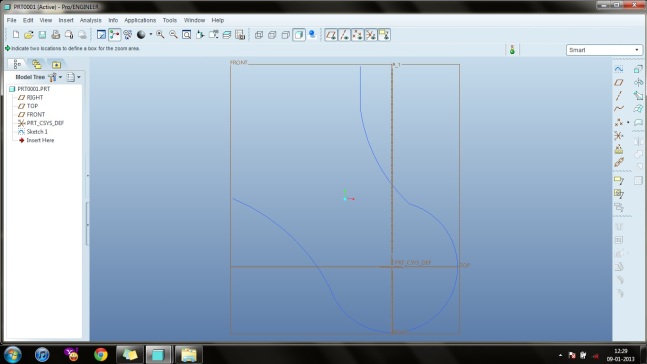Click the stoplight regeneration status icon
The image size is (647, 364).
[512, 50]
